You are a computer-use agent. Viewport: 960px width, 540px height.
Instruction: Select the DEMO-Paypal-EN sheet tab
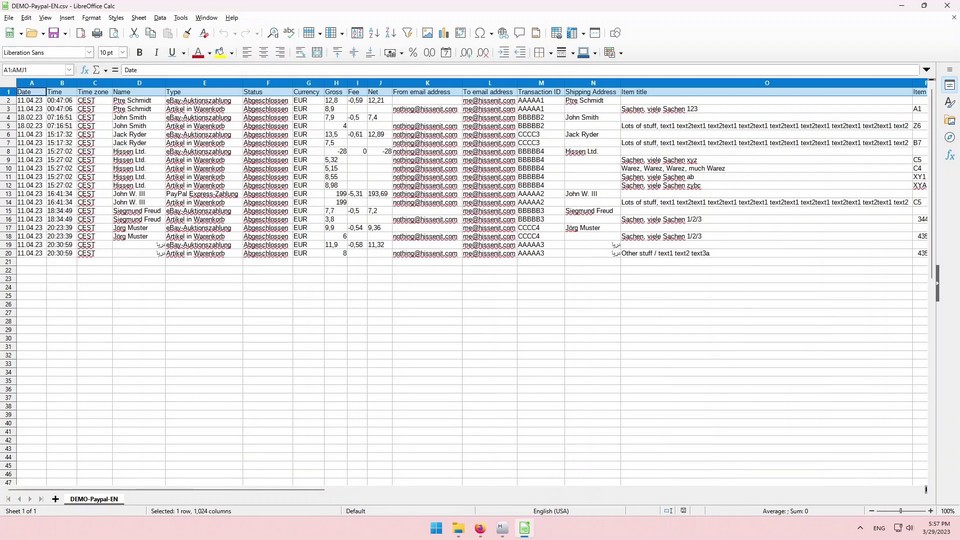94,499
